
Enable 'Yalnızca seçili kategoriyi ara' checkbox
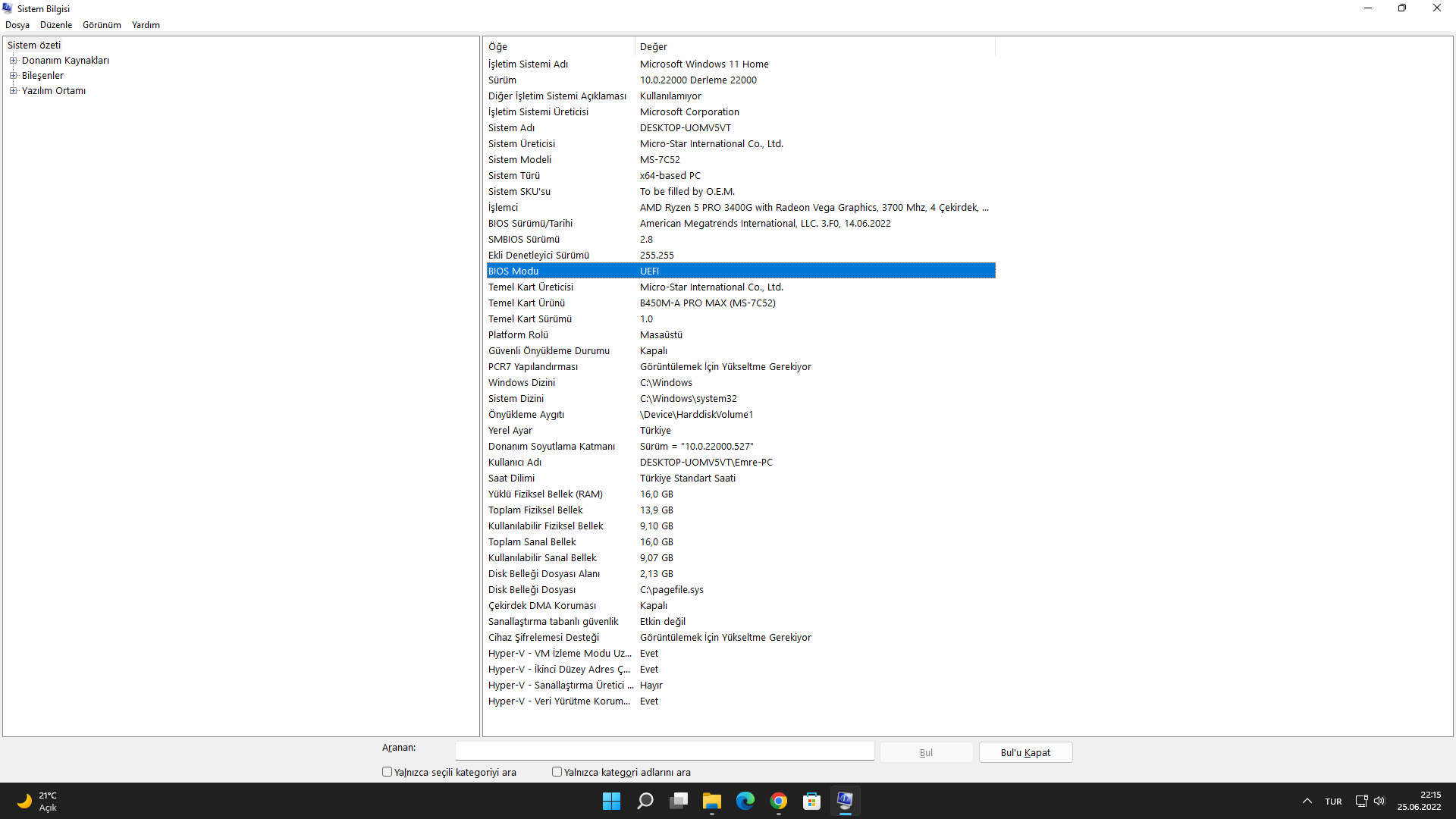388,772
